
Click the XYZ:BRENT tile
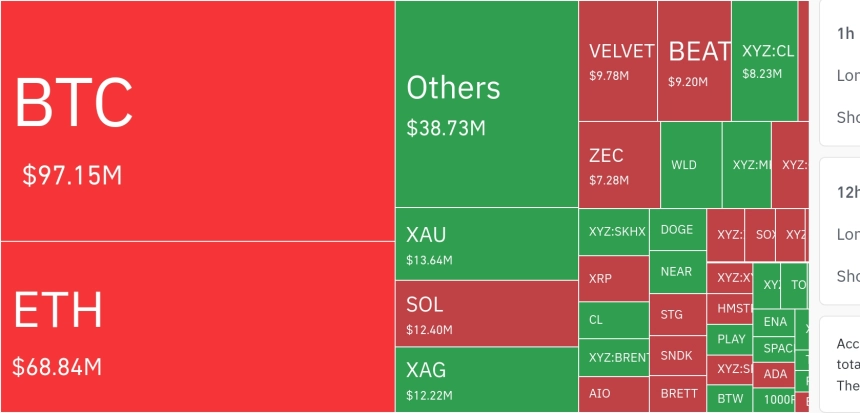point(614,358)
